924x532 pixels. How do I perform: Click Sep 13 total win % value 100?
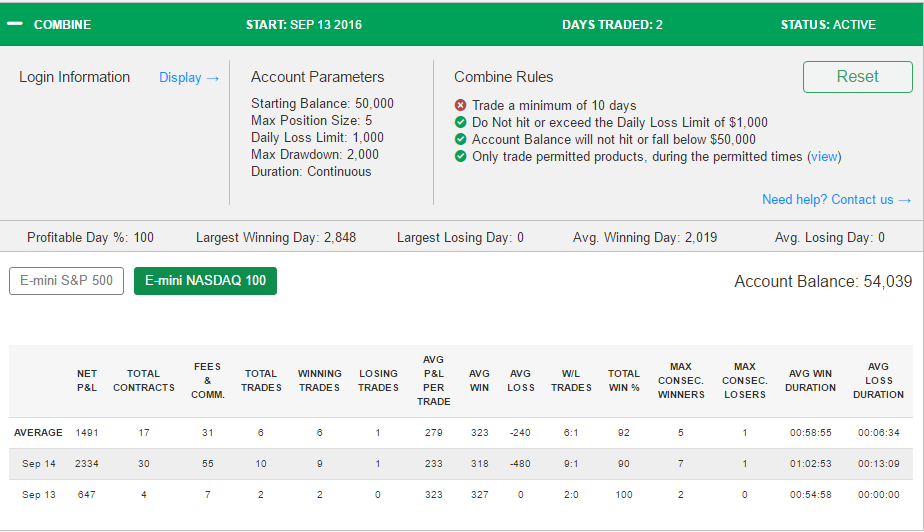tap(623, 495)
